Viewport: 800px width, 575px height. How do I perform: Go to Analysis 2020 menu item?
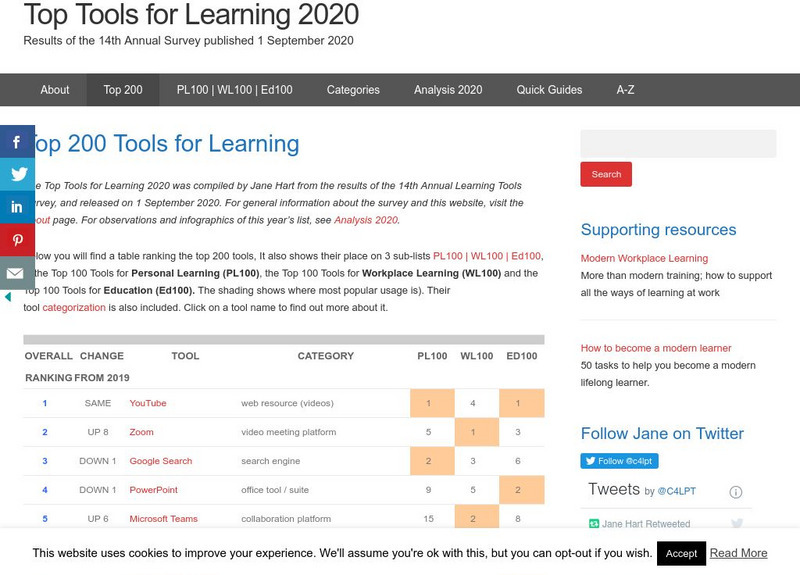[448, 90]
